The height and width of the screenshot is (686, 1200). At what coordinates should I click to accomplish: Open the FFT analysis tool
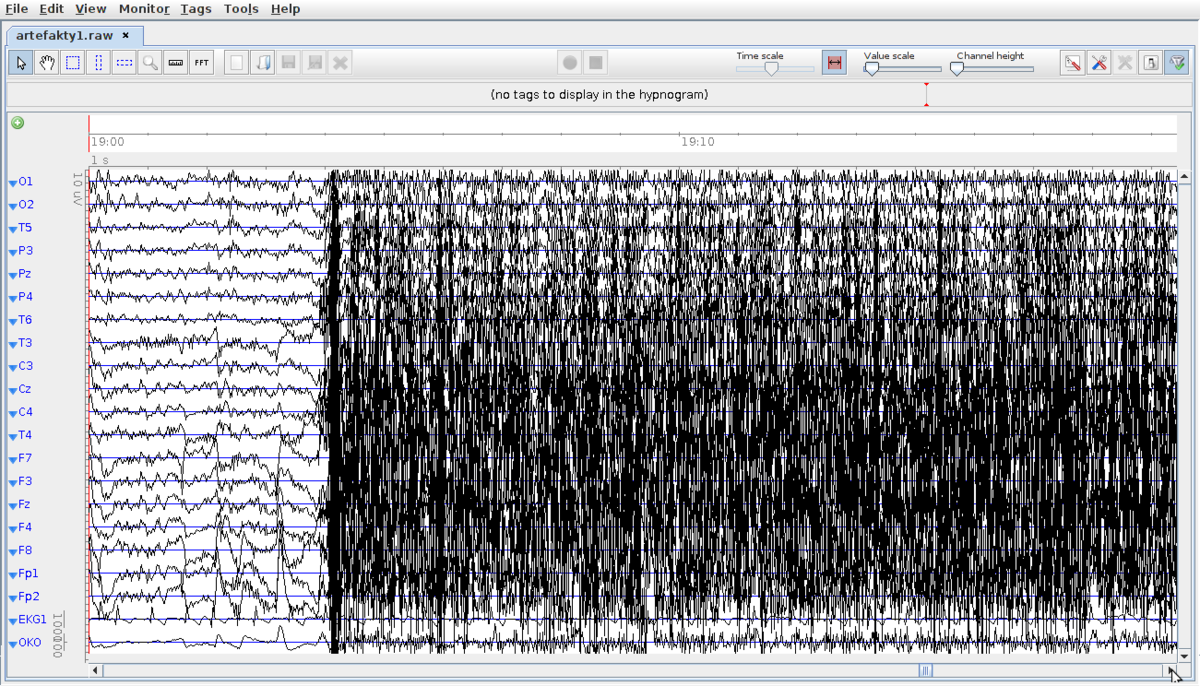201,62
